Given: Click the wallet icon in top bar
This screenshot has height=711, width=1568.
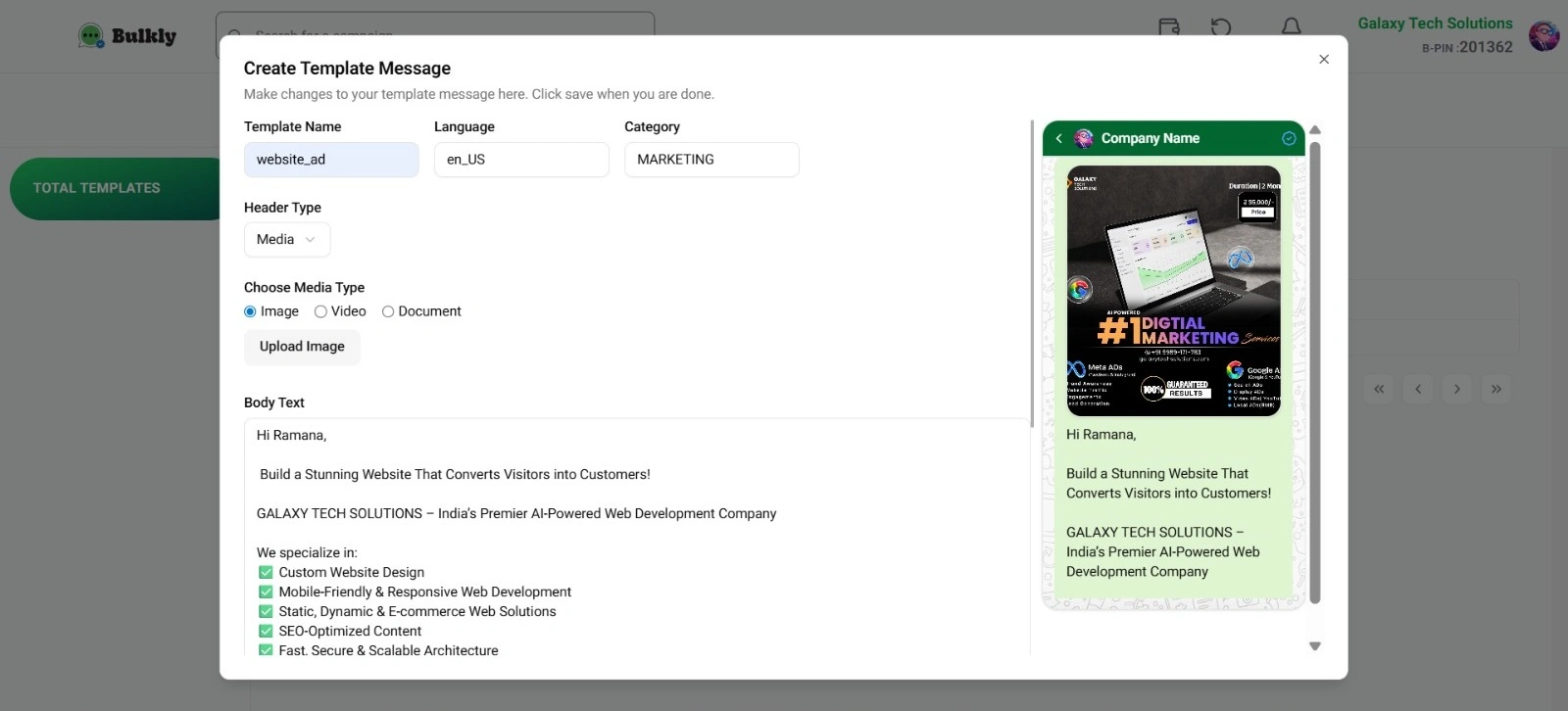Looking at the screenshot, I should coord(1169,26).
